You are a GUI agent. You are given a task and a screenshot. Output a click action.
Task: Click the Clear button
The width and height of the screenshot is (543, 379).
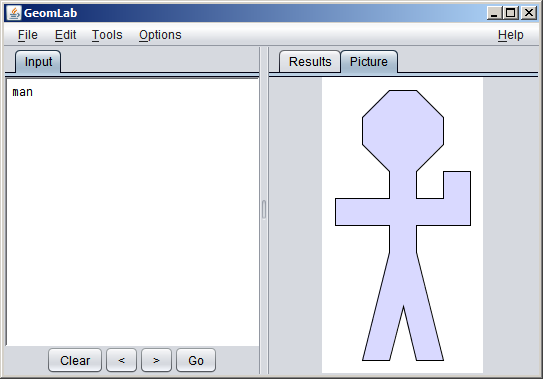75,360
